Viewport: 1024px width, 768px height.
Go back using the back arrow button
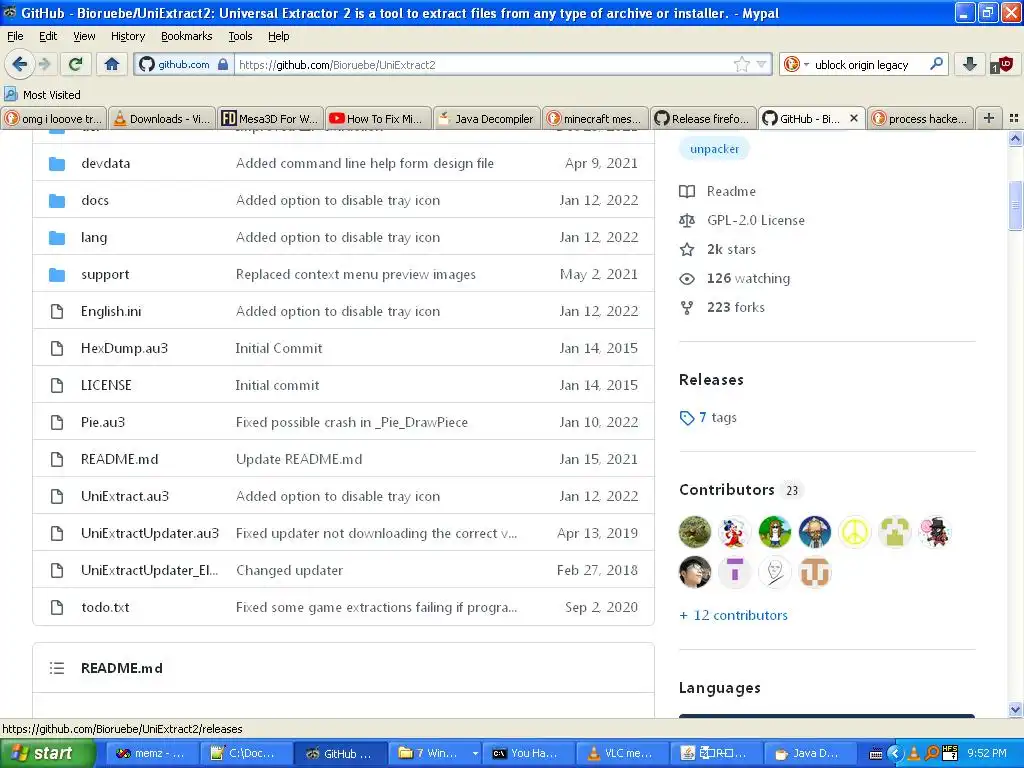pos(19,64)
